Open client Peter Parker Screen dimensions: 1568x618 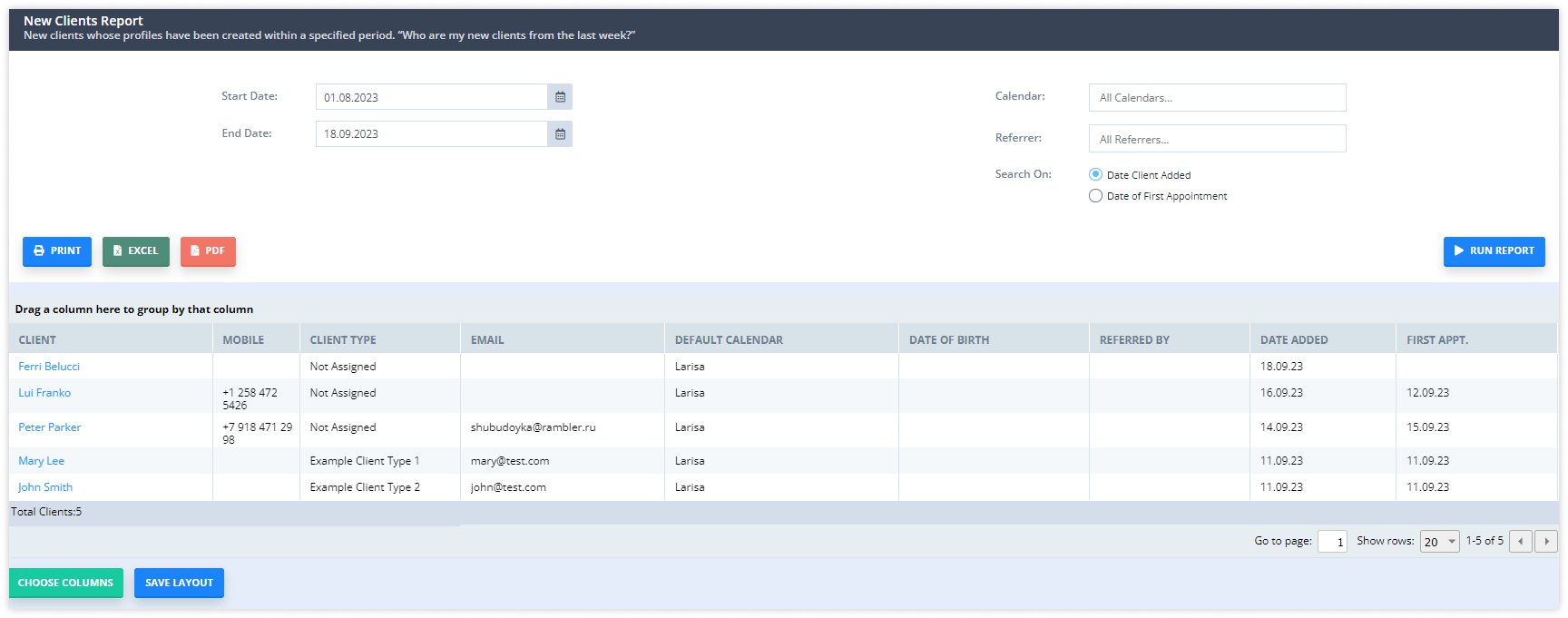point(50,427)
